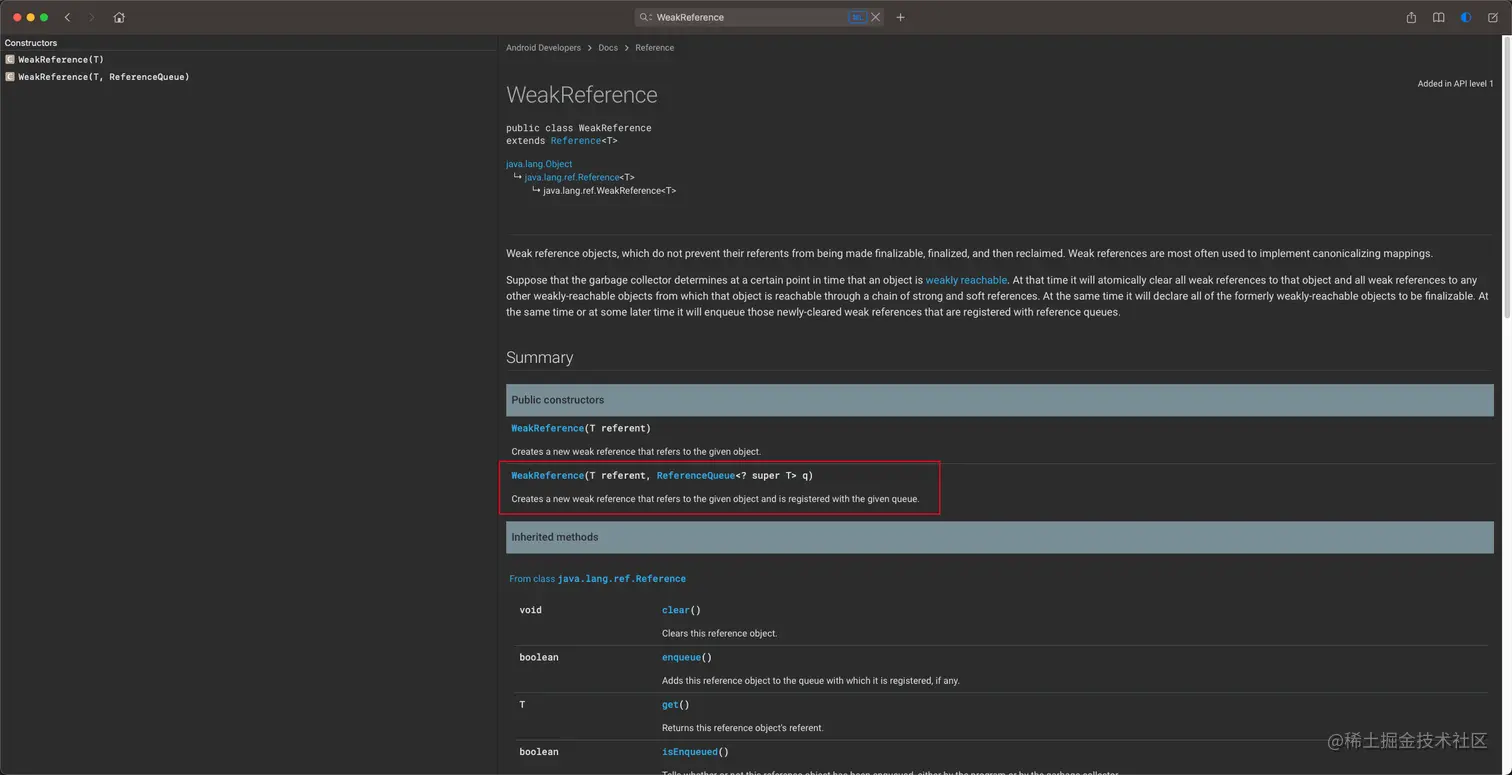The image size is (1512, 775).
Task: Open the Docs breadcrumb
Action: (x=608, y=48)
